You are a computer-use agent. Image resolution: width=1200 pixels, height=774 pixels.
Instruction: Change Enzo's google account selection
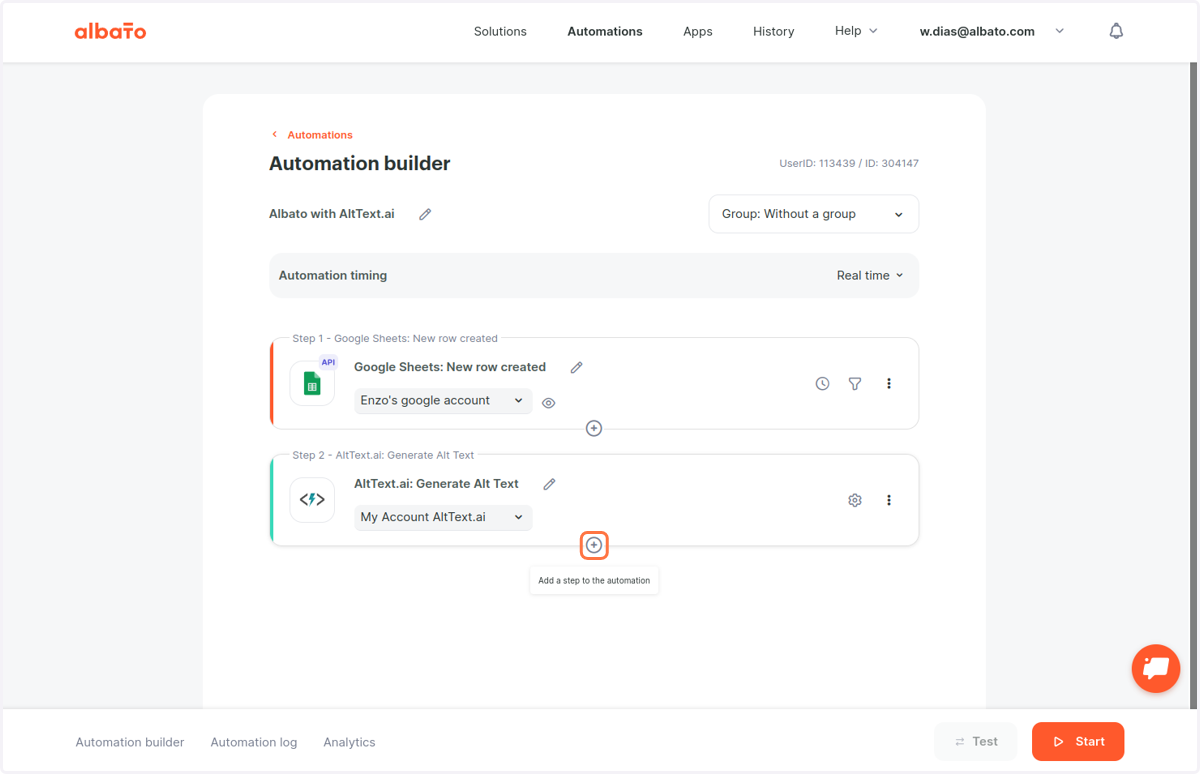(443, 400)
